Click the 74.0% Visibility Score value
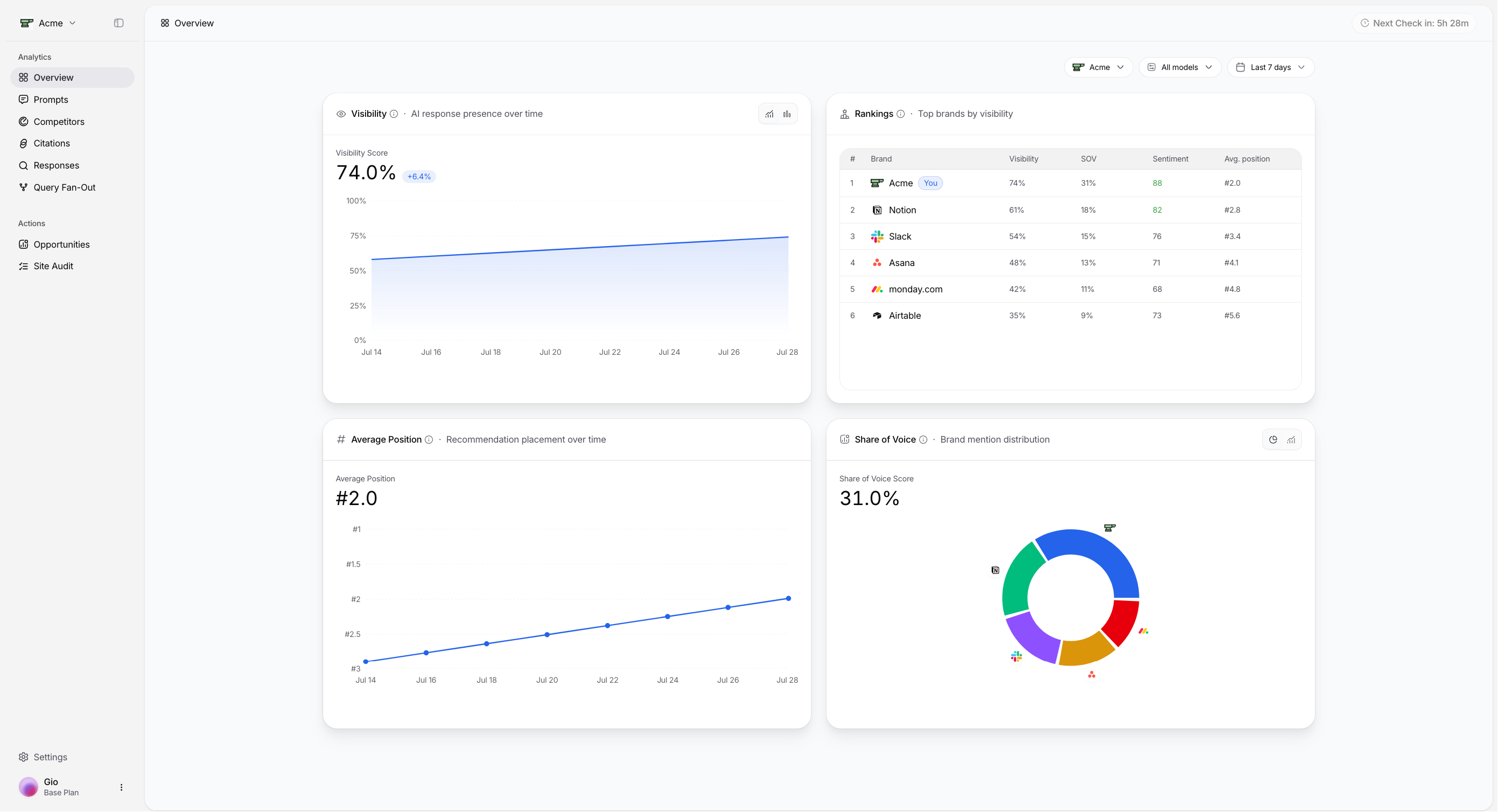This screenshot has width=1498, height=812. tap(366, 173)
